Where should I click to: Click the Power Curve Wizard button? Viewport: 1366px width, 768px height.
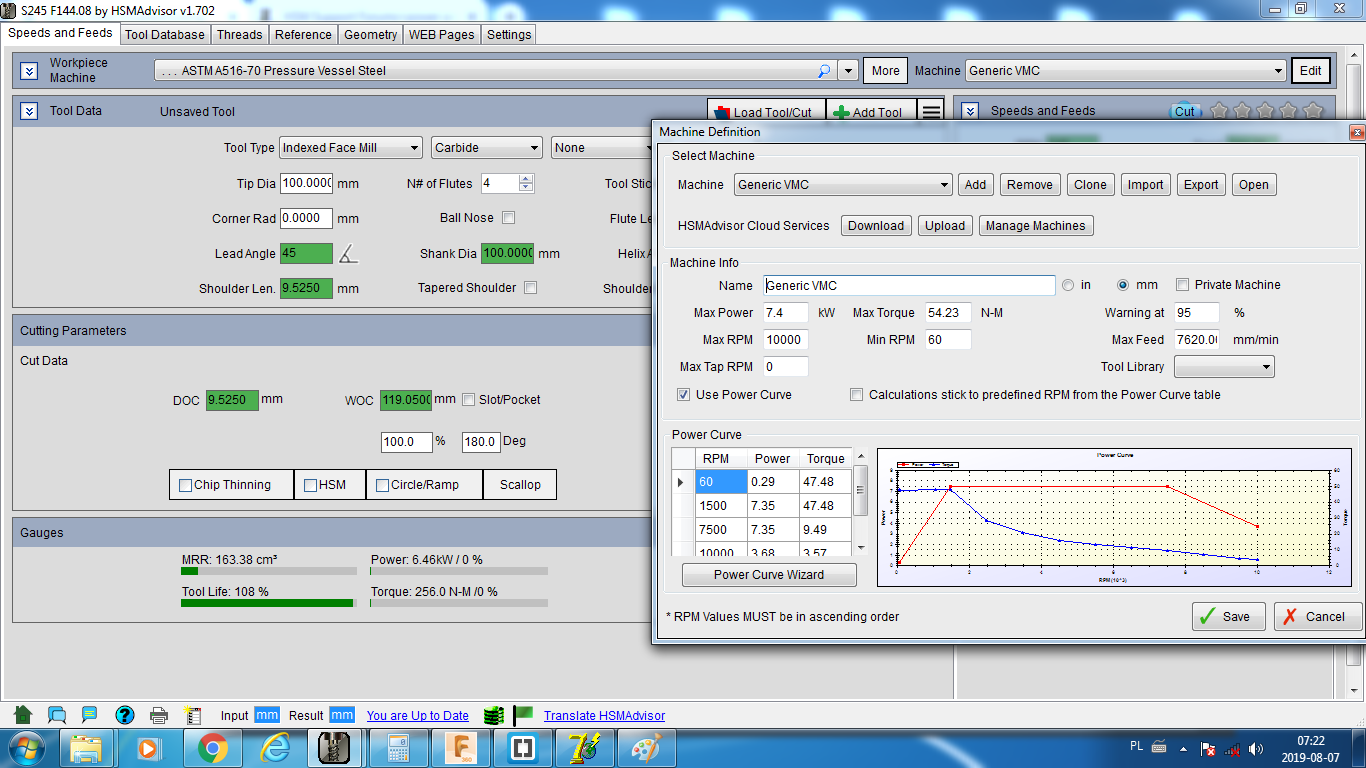[x=769, y=575]
